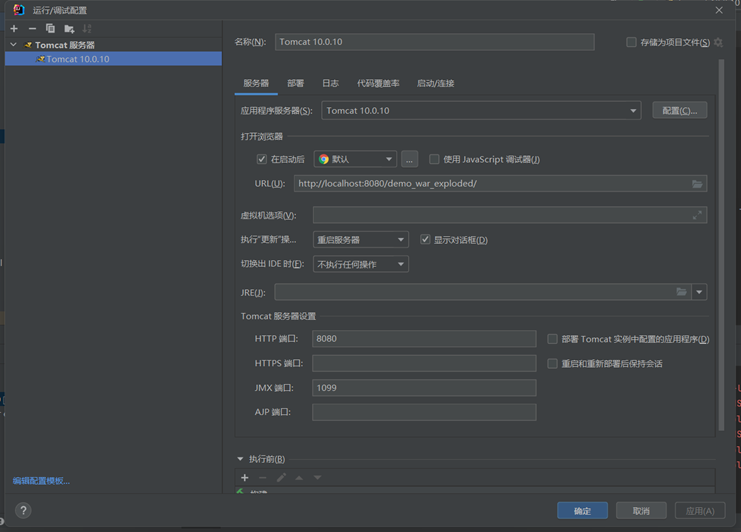Open the 应用程序服务器 Tomcat dropdown
The width and height of the screenshot is (741, 532).
point(481,111)
